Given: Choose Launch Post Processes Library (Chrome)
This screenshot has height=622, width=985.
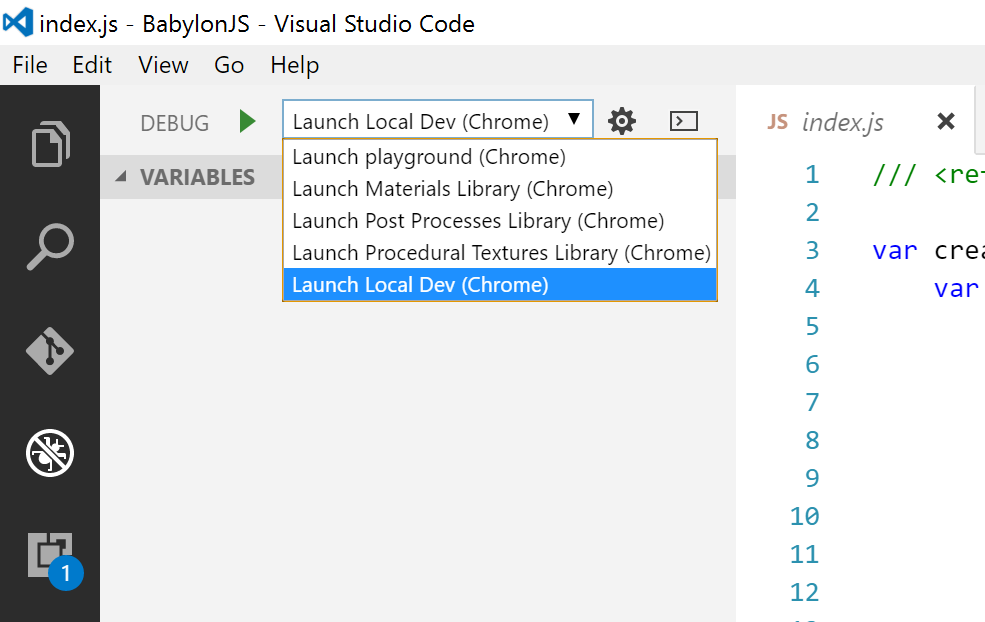Looking at the screenshot, I should pyautogui.click(x=499, y=221).
